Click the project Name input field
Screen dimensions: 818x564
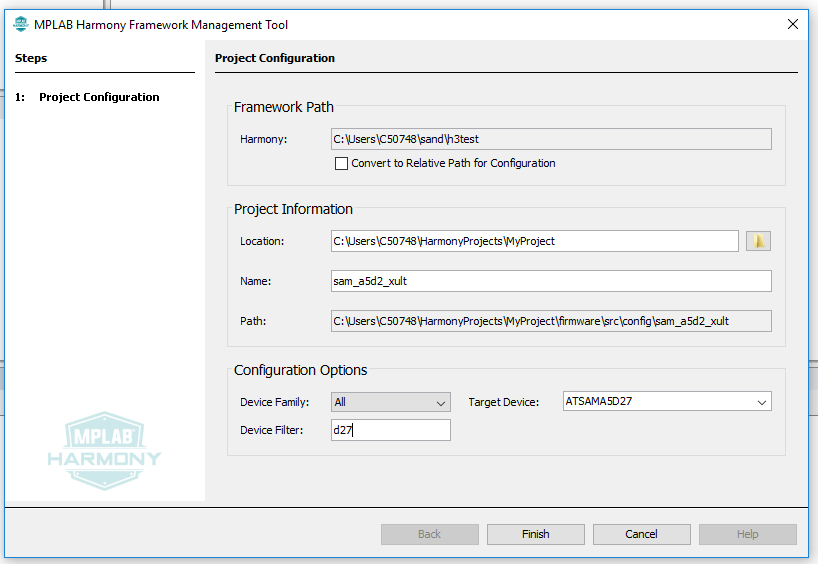551,281
